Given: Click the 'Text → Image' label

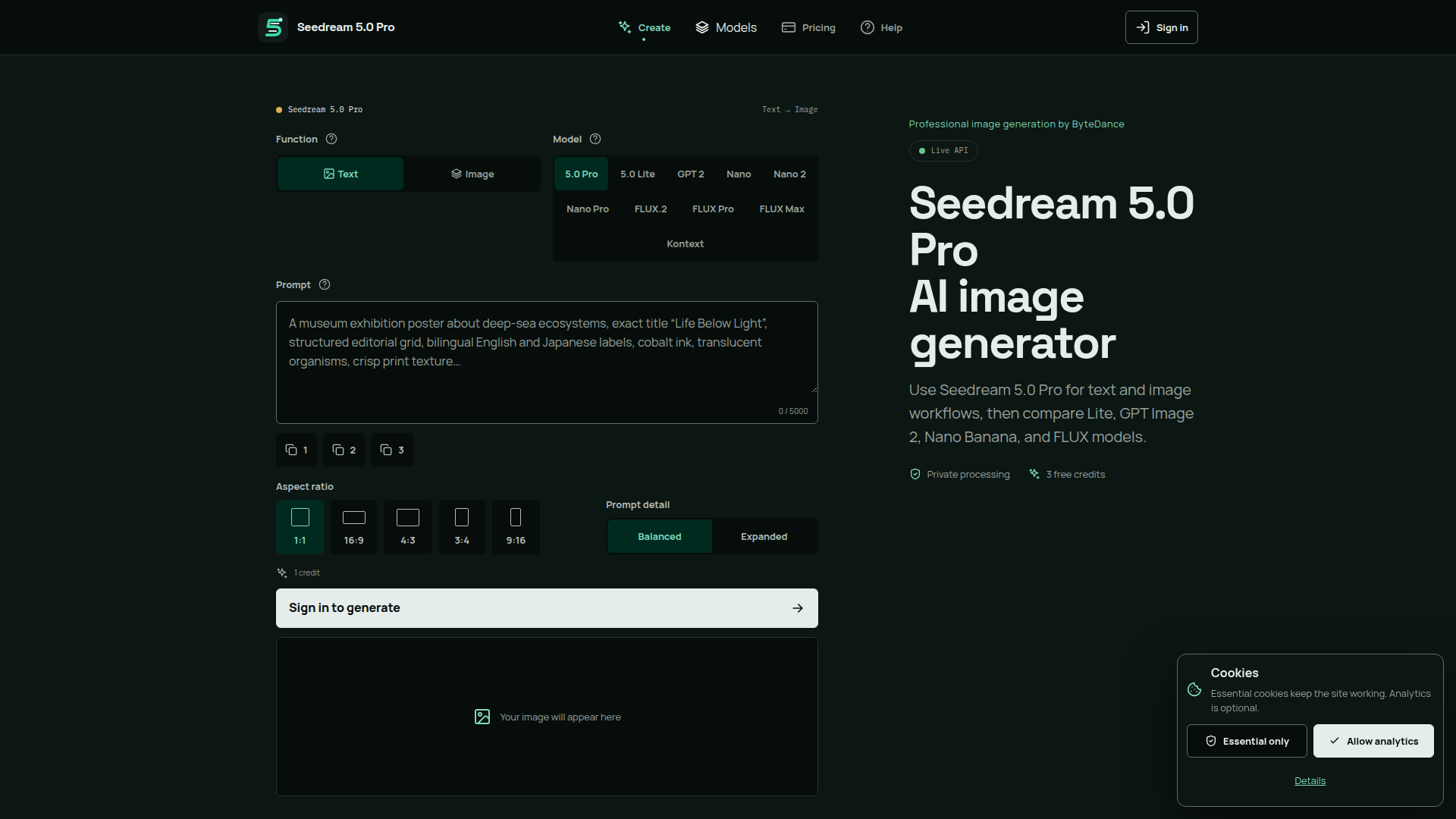Looking at the screenshot, I should pos(789,109).
